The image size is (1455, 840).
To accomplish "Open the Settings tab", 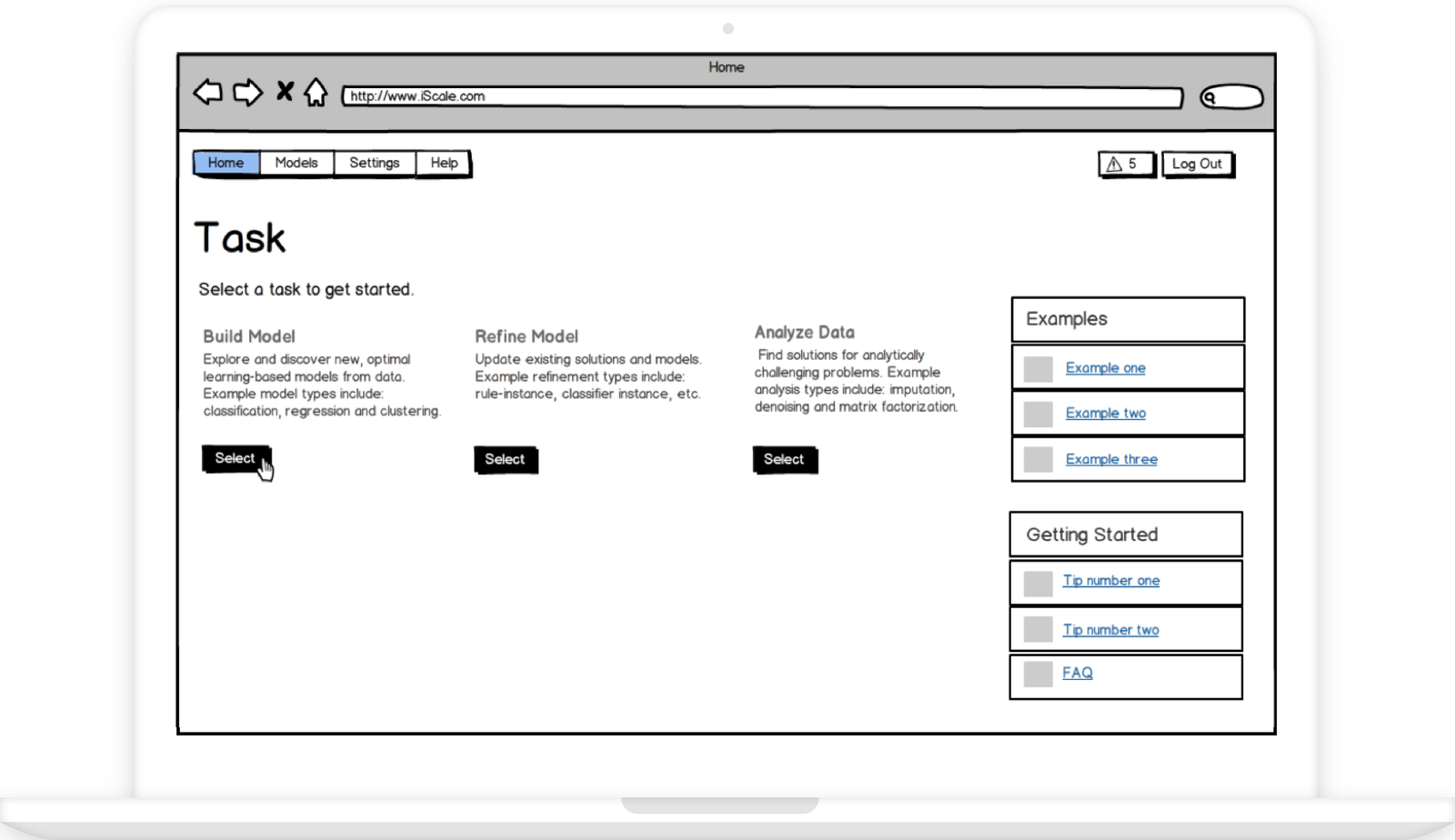I will tap(374, 163).
